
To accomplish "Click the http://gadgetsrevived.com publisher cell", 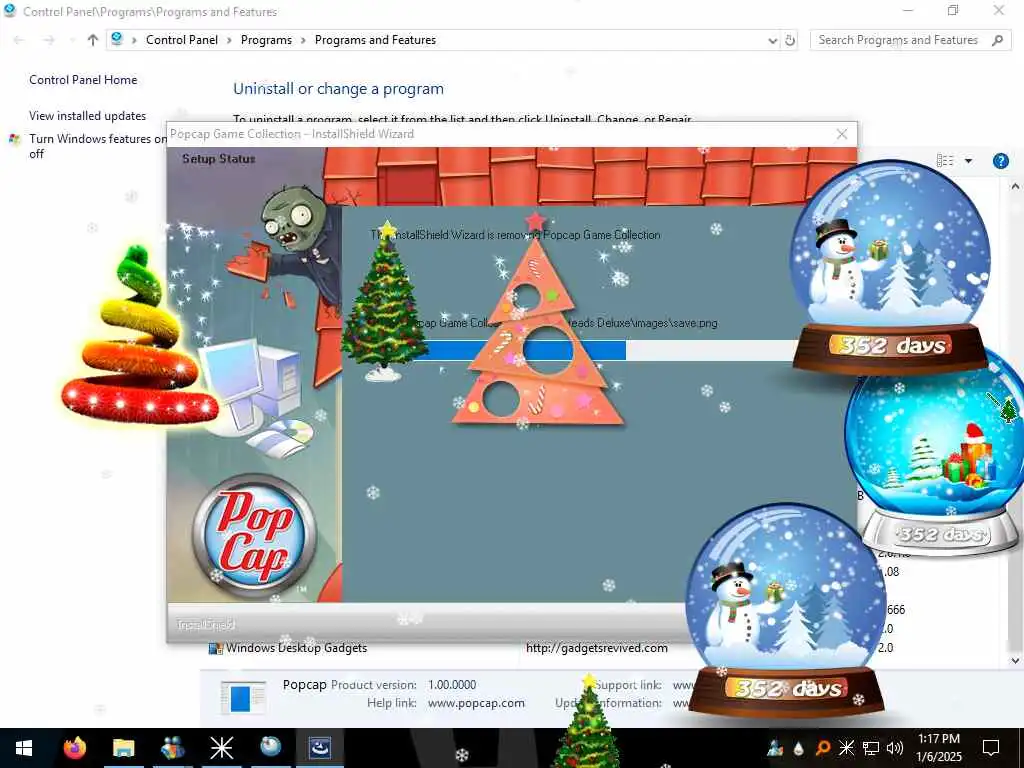I will (597, 648).
